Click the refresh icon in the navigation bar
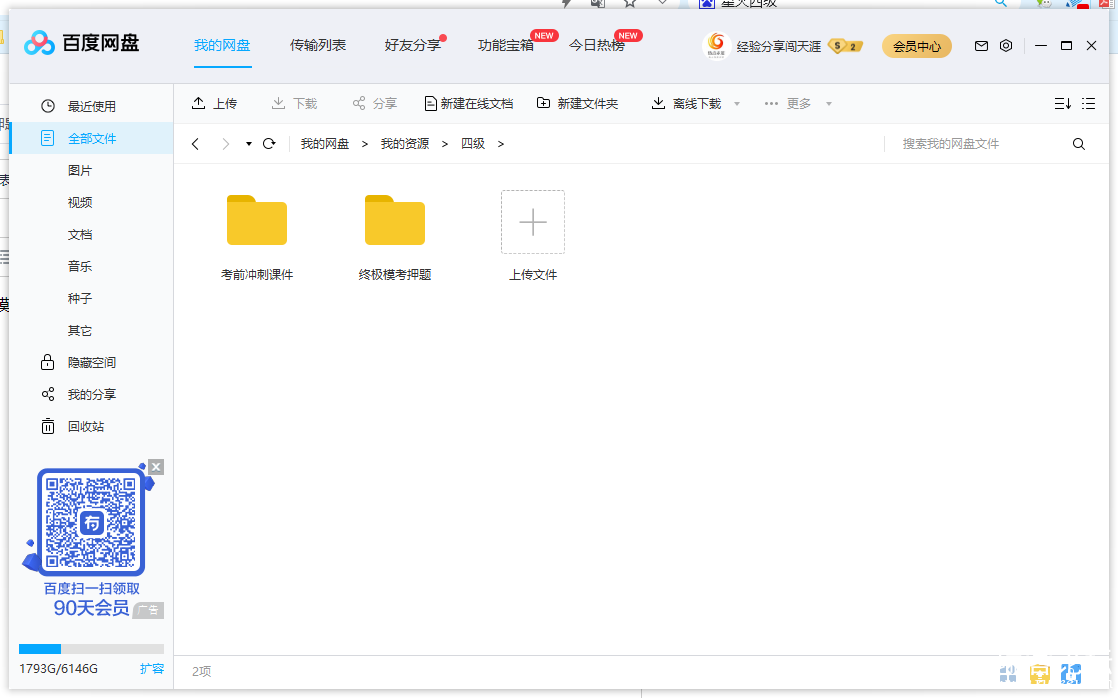This screenshot has width=1118, height=698. click(x=269, y=144)
